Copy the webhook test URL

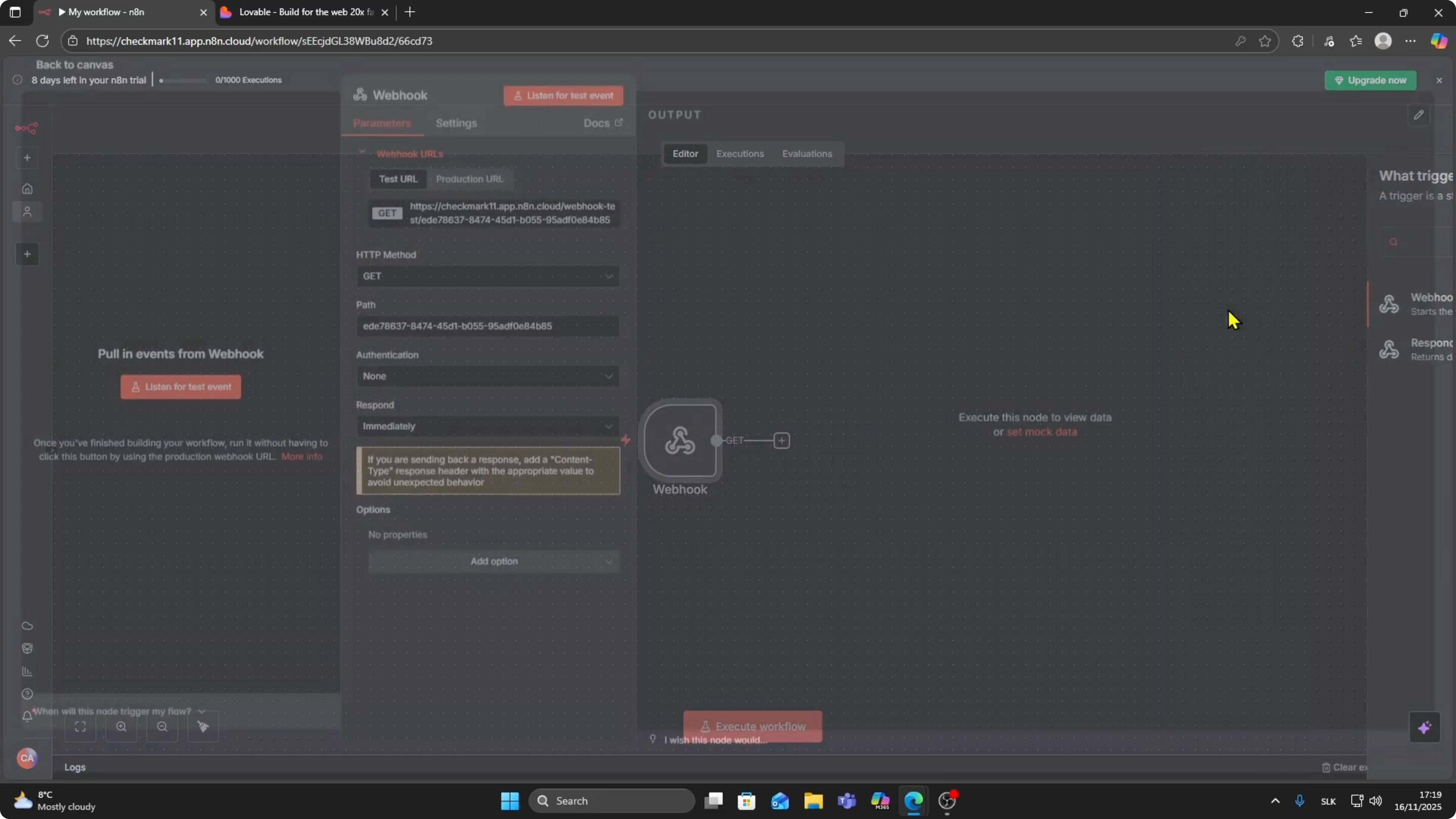click(x=495, y=213)
